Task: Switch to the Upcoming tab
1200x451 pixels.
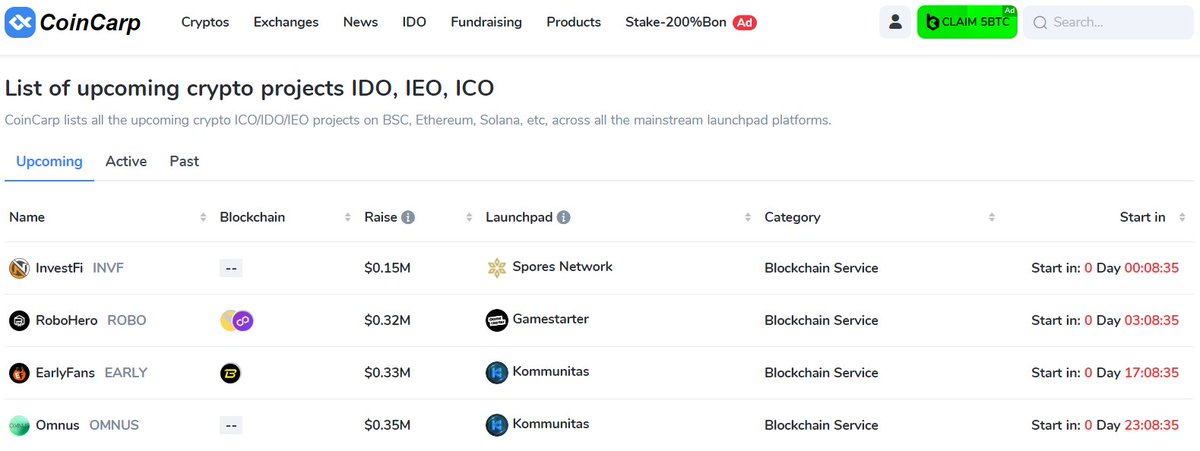Action: pyautogui.click(x=49, y=161)
